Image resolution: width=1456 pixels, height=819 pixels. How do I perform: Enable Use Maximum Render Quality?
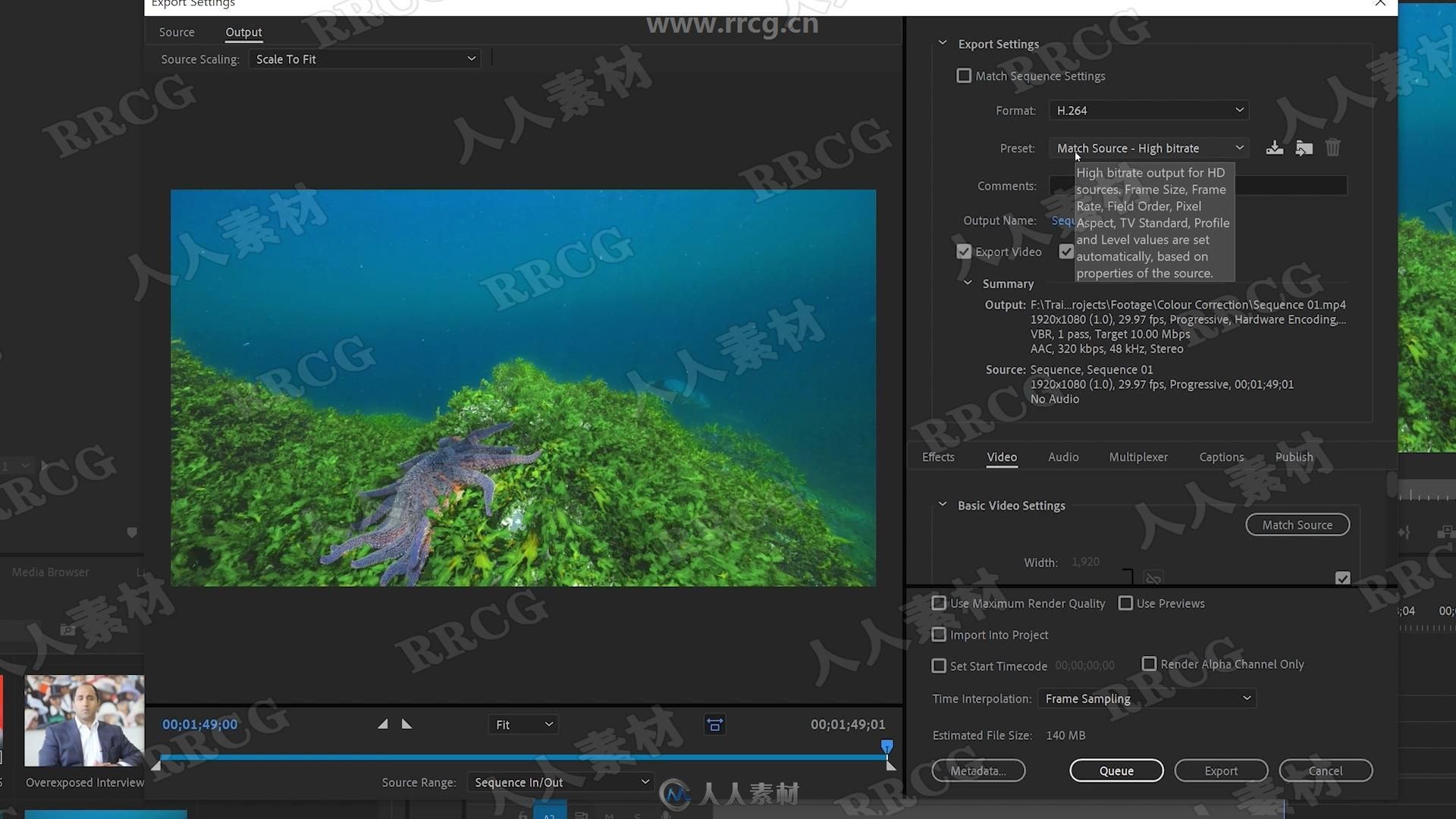[x=939, y=603]
